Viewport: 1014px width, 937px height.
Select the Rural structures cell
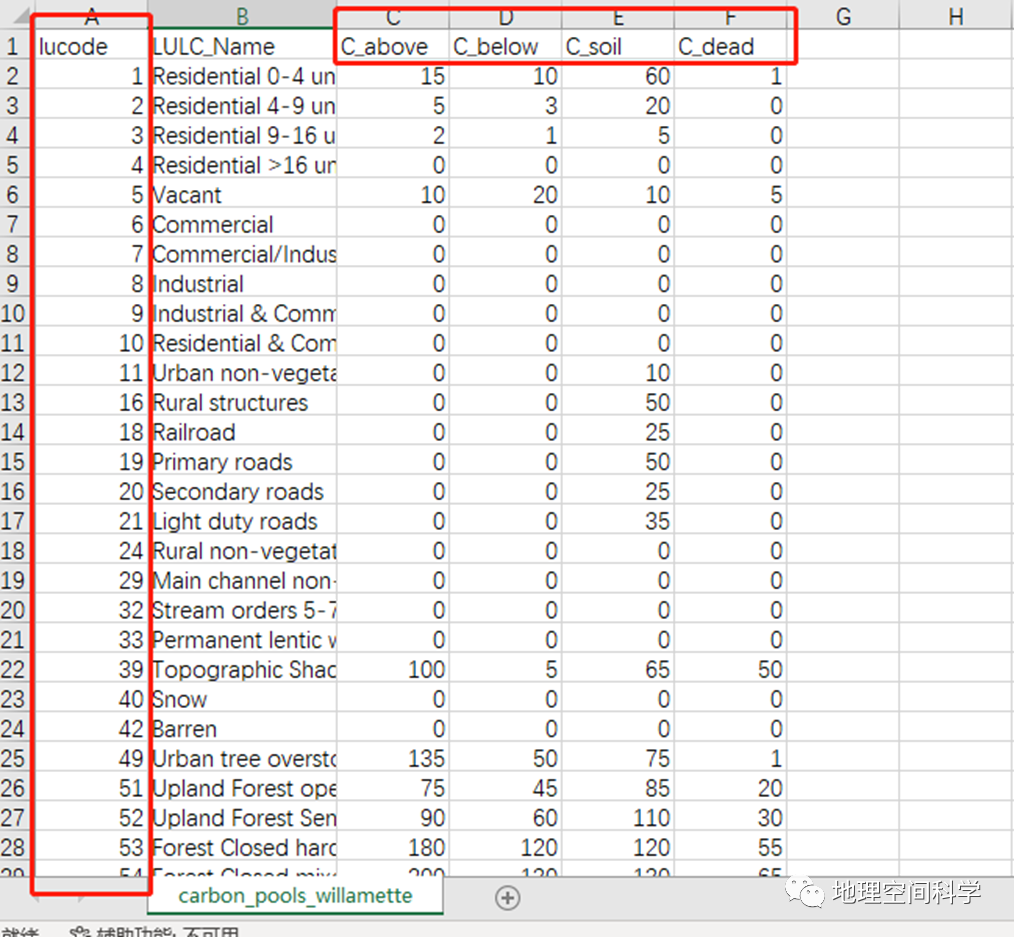[x=243, y=402]
